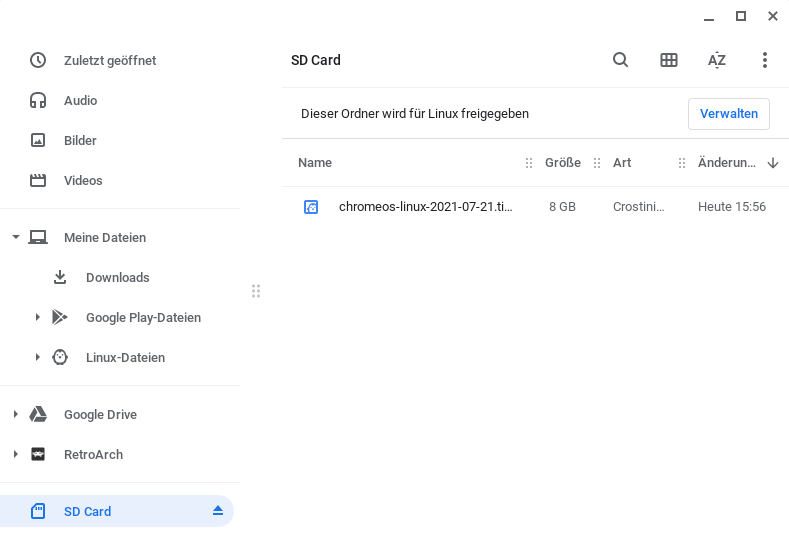Open RetroArch in sidebar
This screenshot has height=550, width=789.
pos(93,454)
